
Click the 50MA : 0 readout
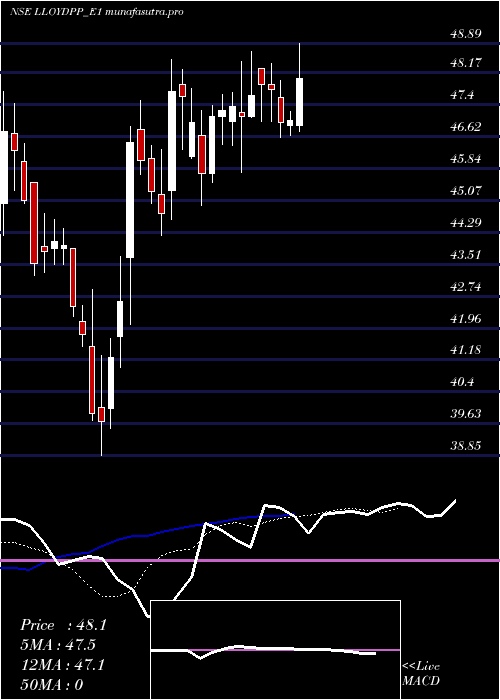[x=52, y=685]
